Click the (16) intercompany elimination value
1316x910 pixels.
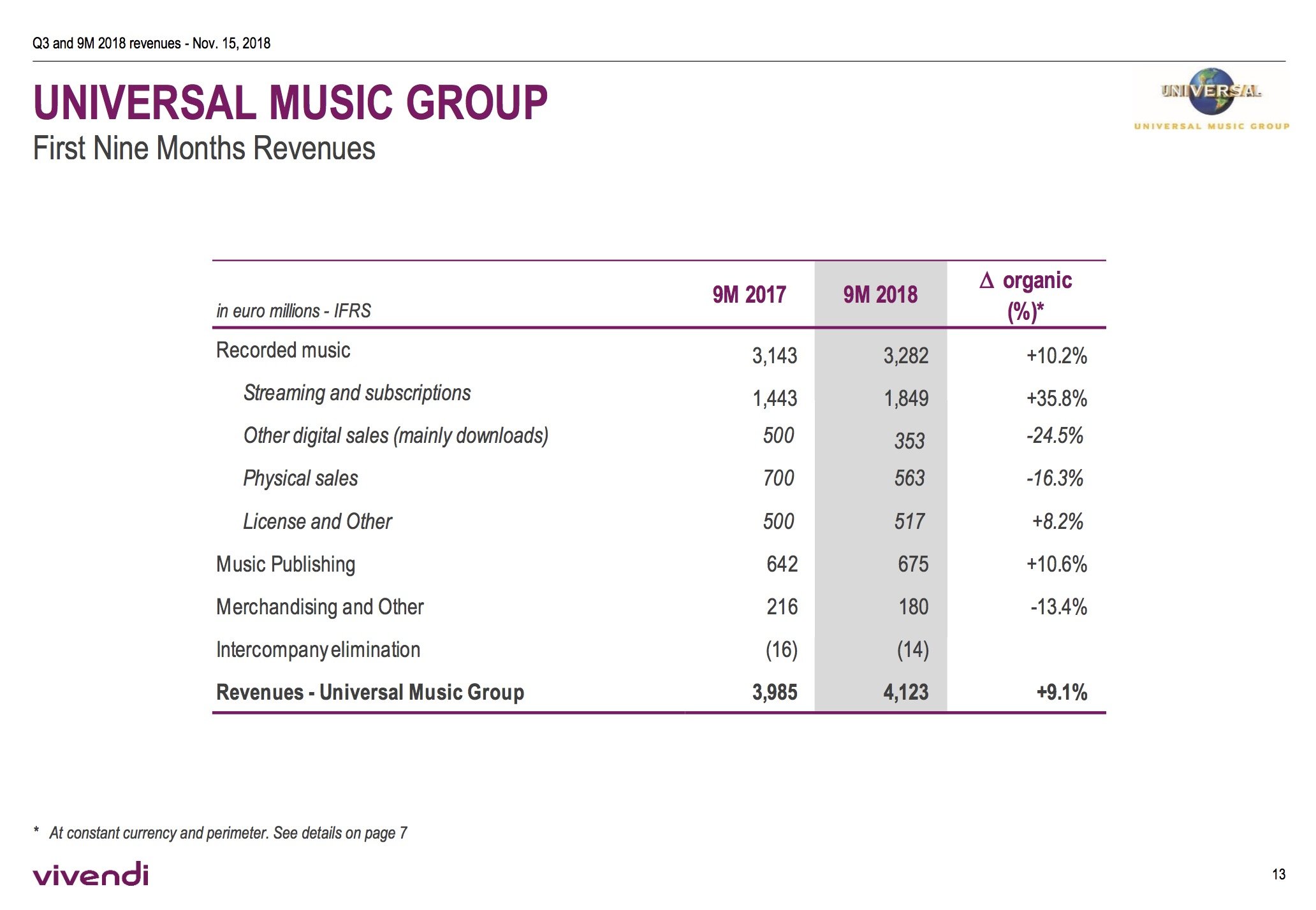782,650
